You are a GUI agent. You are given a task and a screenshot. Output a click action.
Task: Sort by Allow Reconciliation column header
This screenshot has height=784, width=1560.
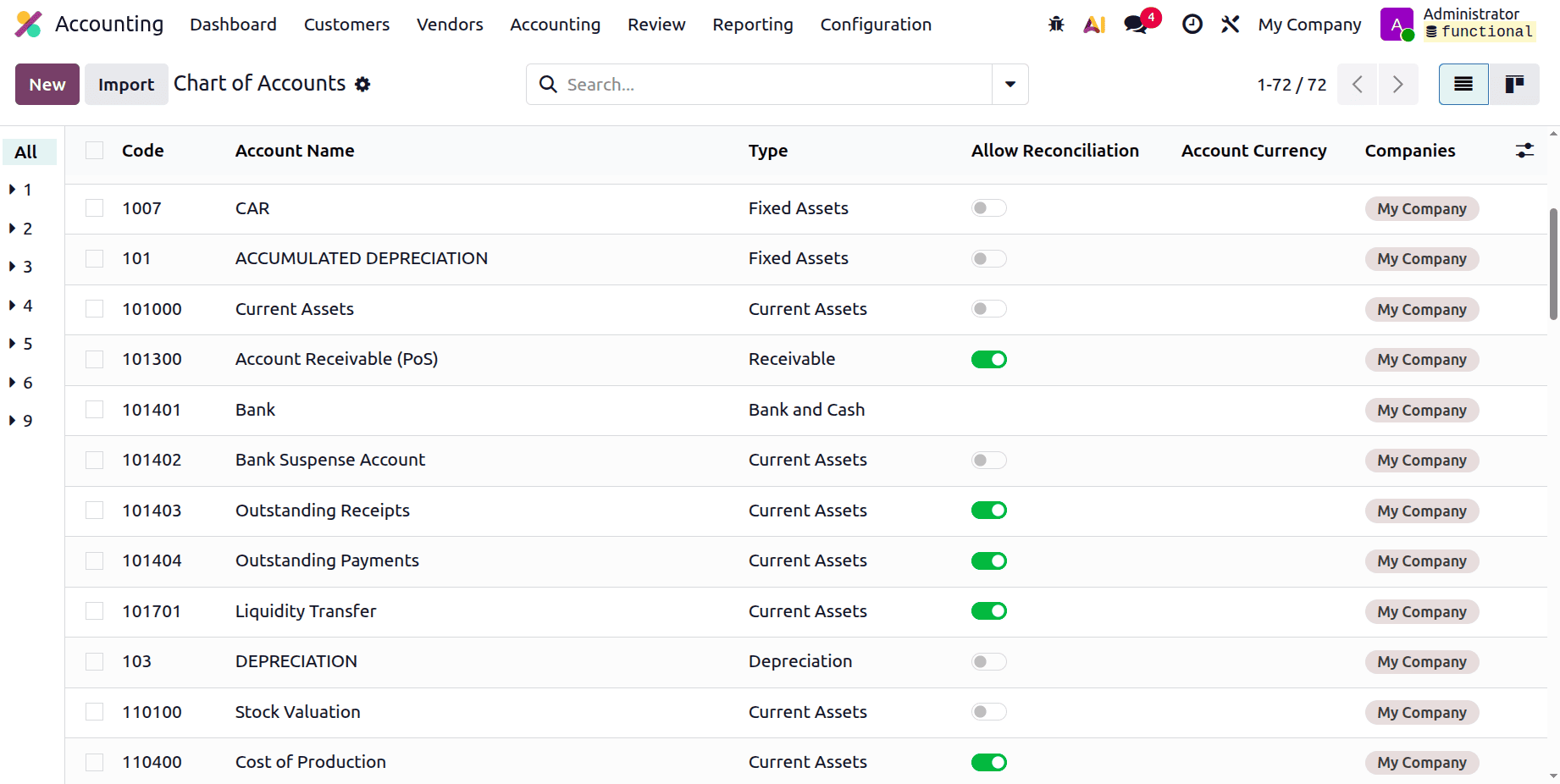point(1055,151)
